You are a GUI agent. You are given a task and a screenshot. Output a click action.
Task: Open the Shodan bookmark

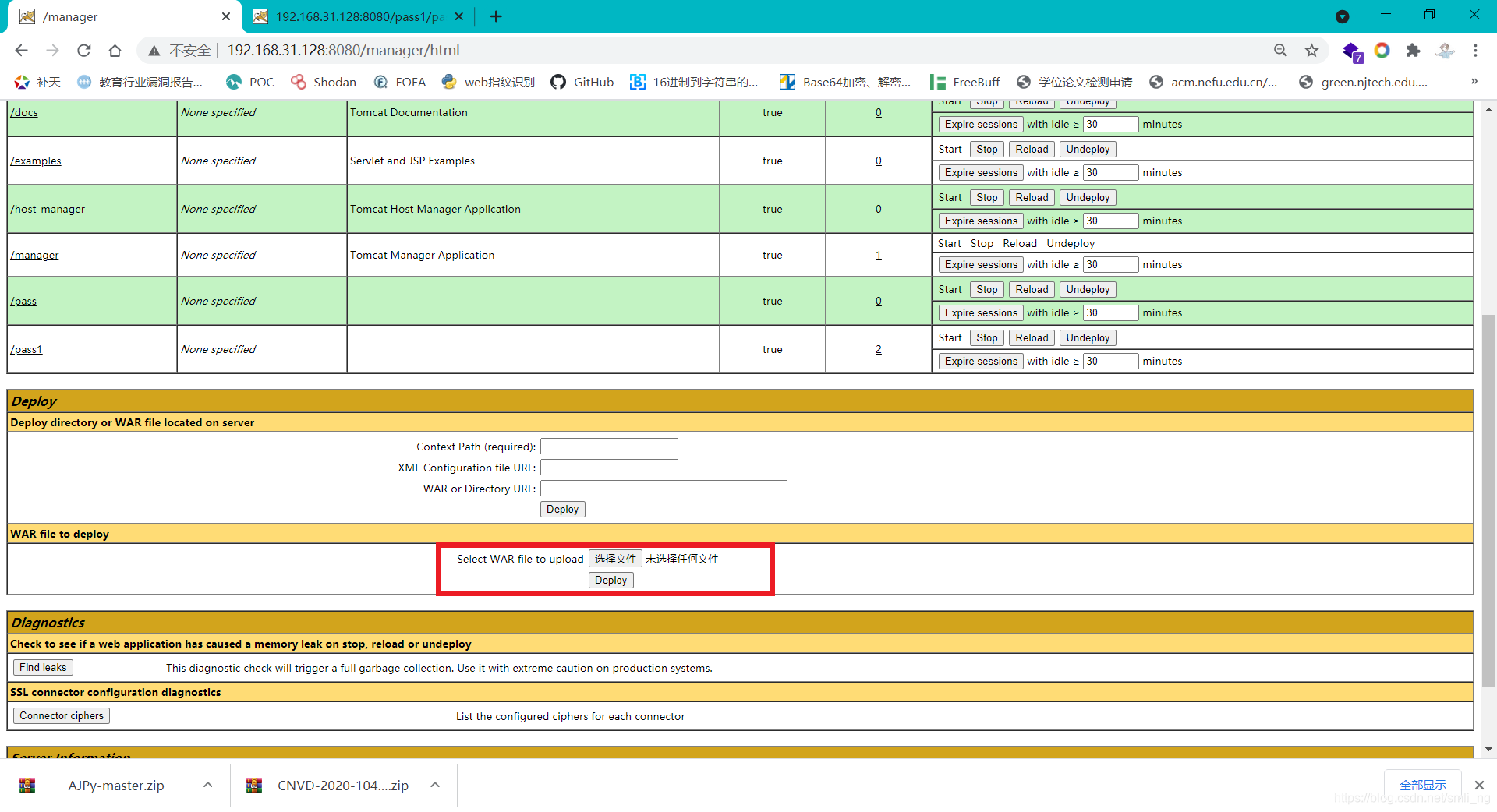click(x=323, y=82)
